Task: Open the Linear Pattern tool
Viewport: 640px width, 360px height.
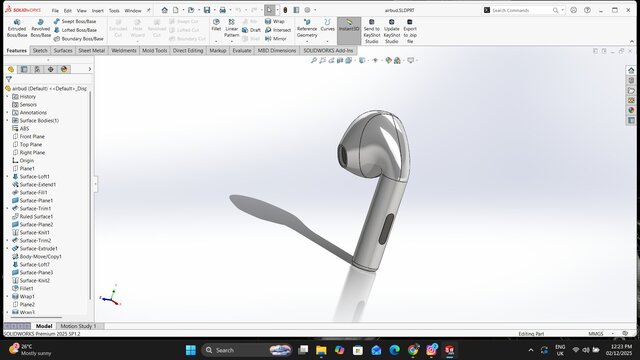Action: pyautogui.click(x=231, y=28)
